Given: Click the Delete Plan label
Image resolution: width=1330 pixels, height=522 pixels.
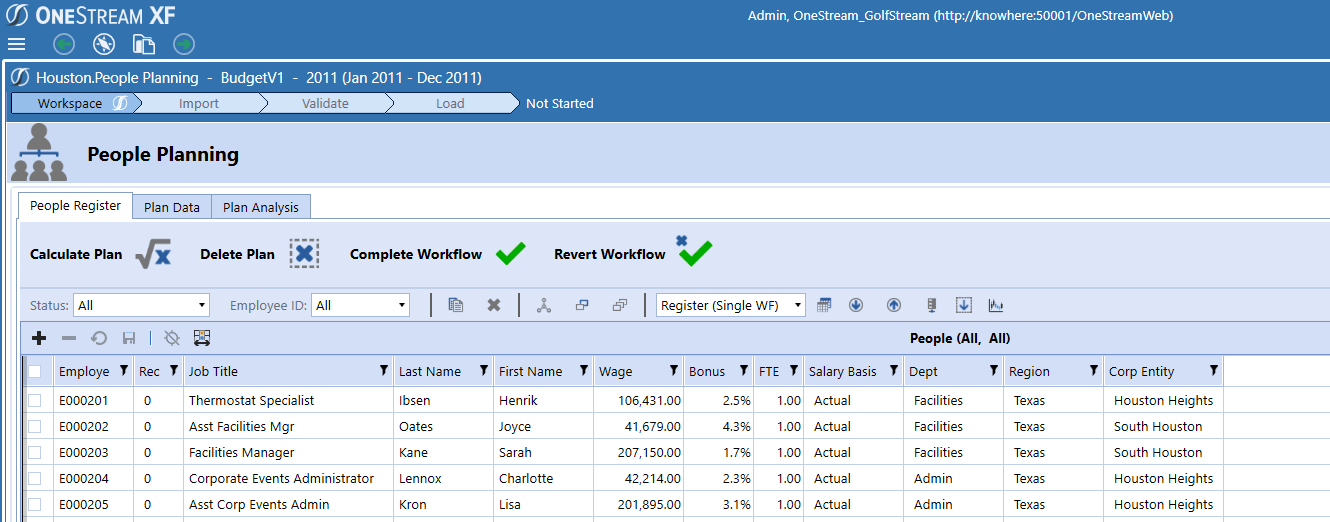Looking at the screenshot, I should [x=237, y=254].
